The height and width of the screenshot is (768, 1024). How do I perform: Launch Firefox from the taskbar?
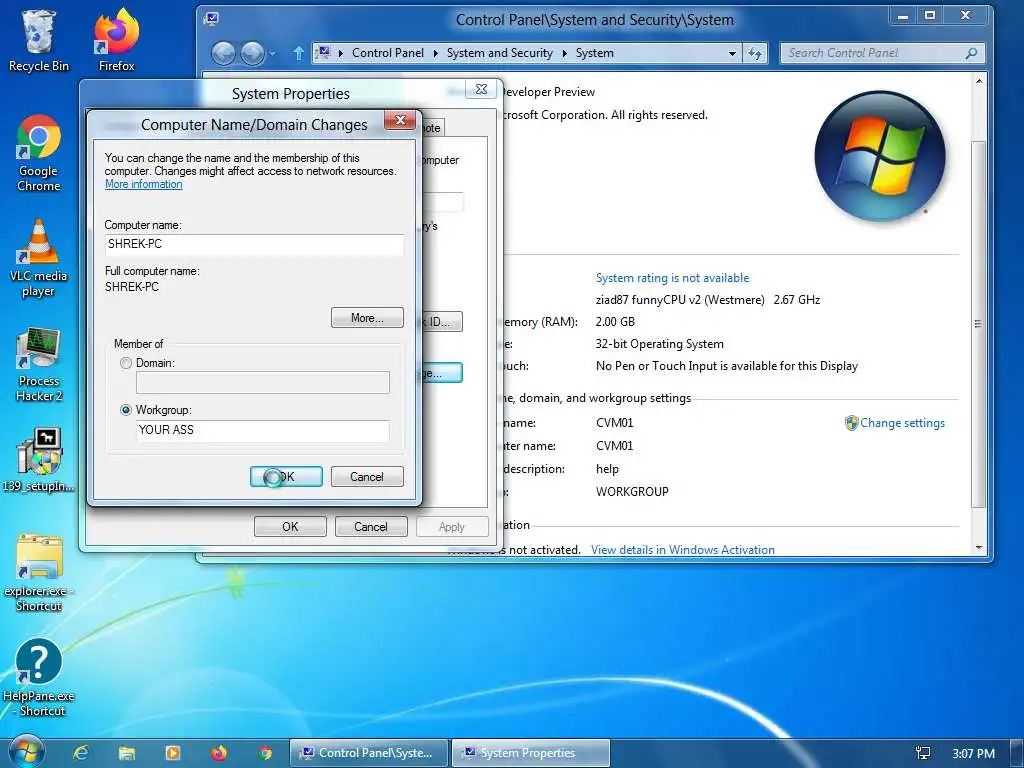coord(219,753)
